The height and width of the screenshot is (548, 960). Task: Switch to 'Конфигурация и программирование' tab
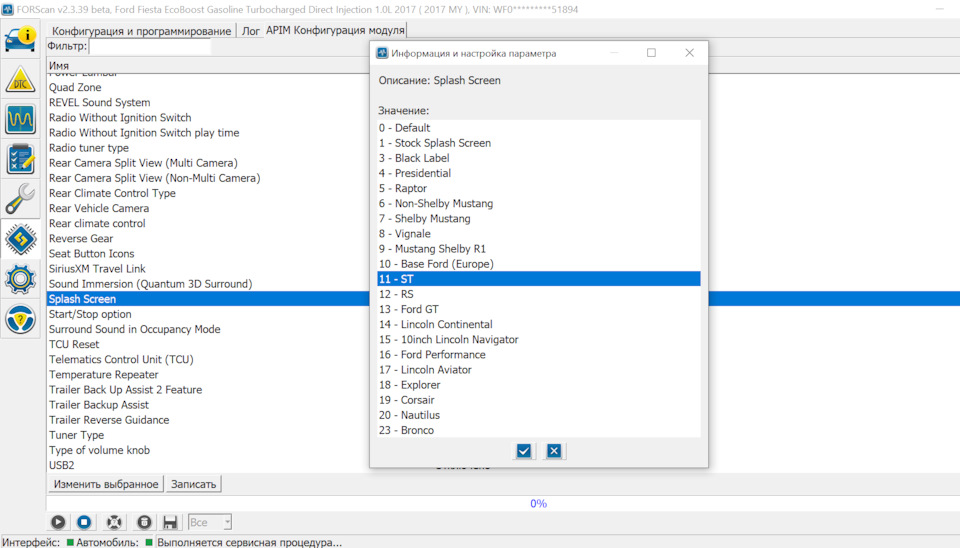click(x=141, y=31)
